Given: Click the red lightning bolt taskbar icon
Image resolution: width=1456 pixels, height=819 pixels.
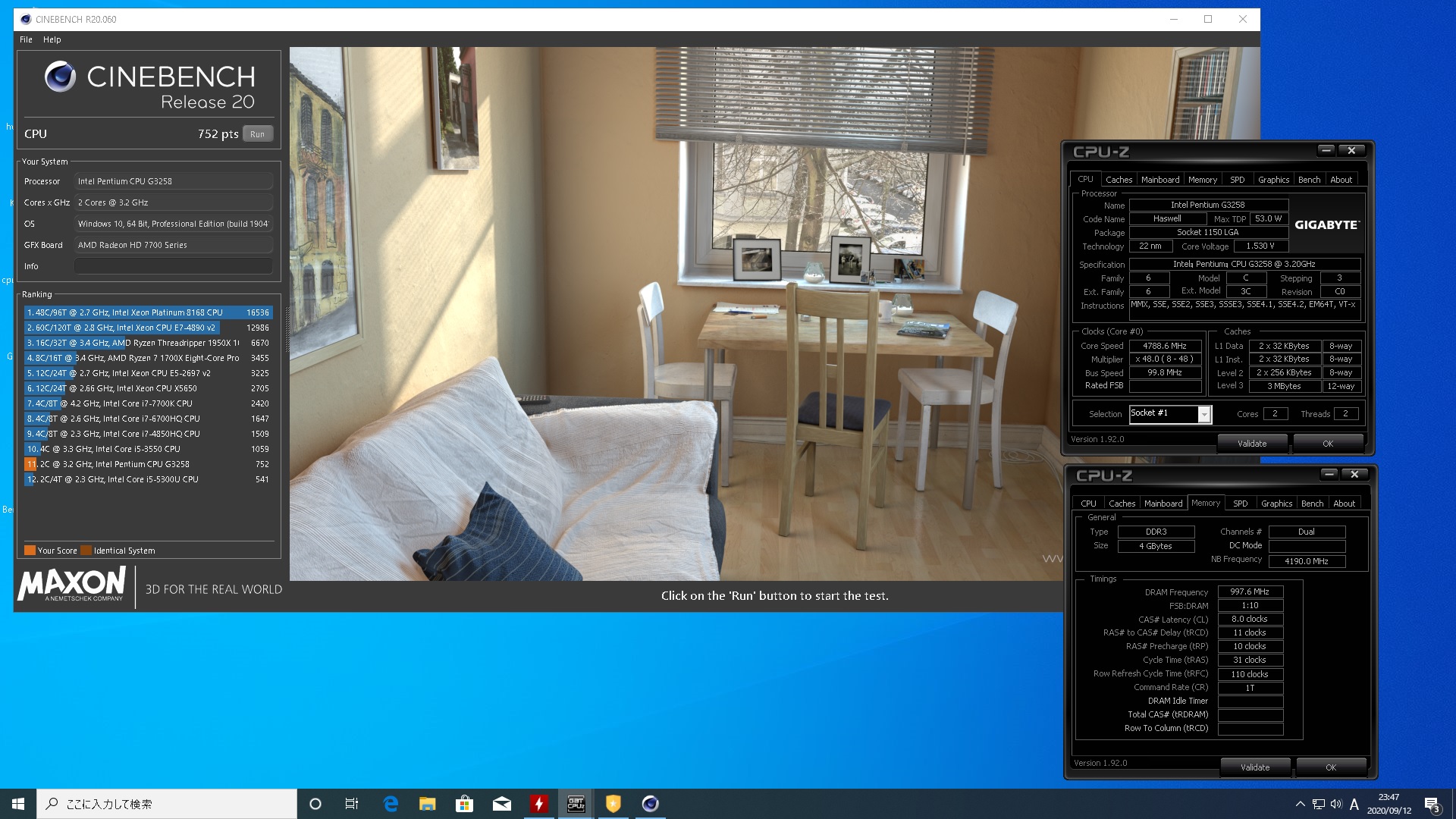Looking at the screenshot, I should coord(538,804).
